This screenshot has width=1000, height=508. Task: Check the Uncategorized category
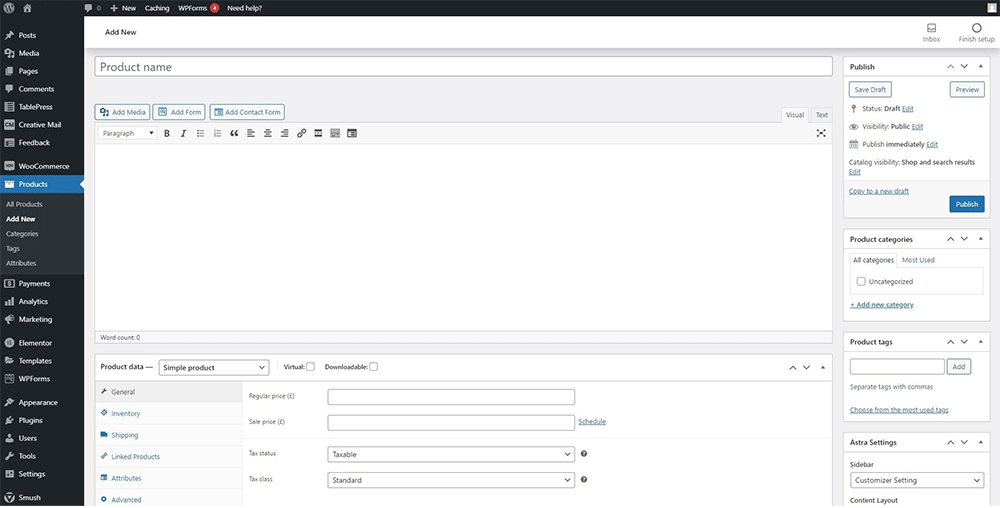[861, 282]
